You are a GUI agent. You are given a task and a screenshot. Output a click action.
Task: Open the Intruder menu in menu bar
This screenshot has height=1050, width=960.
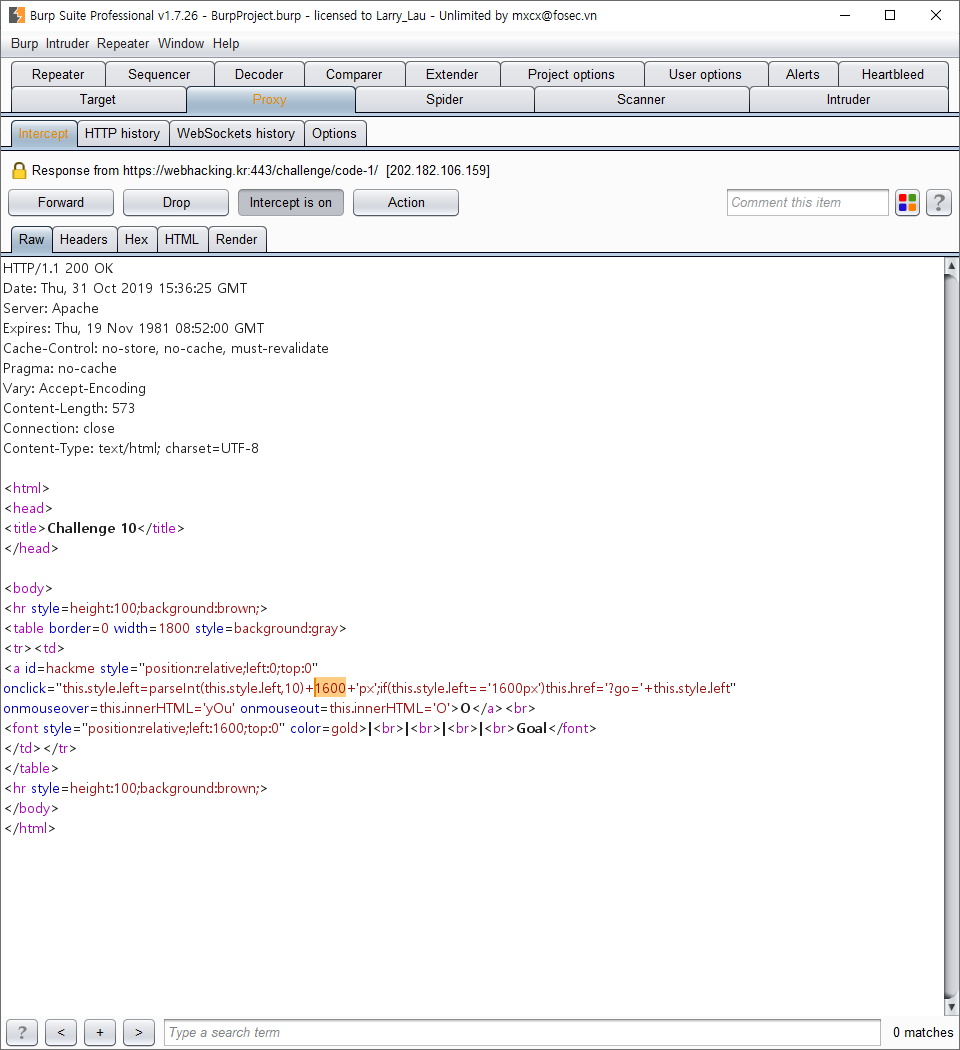[67, 44]
